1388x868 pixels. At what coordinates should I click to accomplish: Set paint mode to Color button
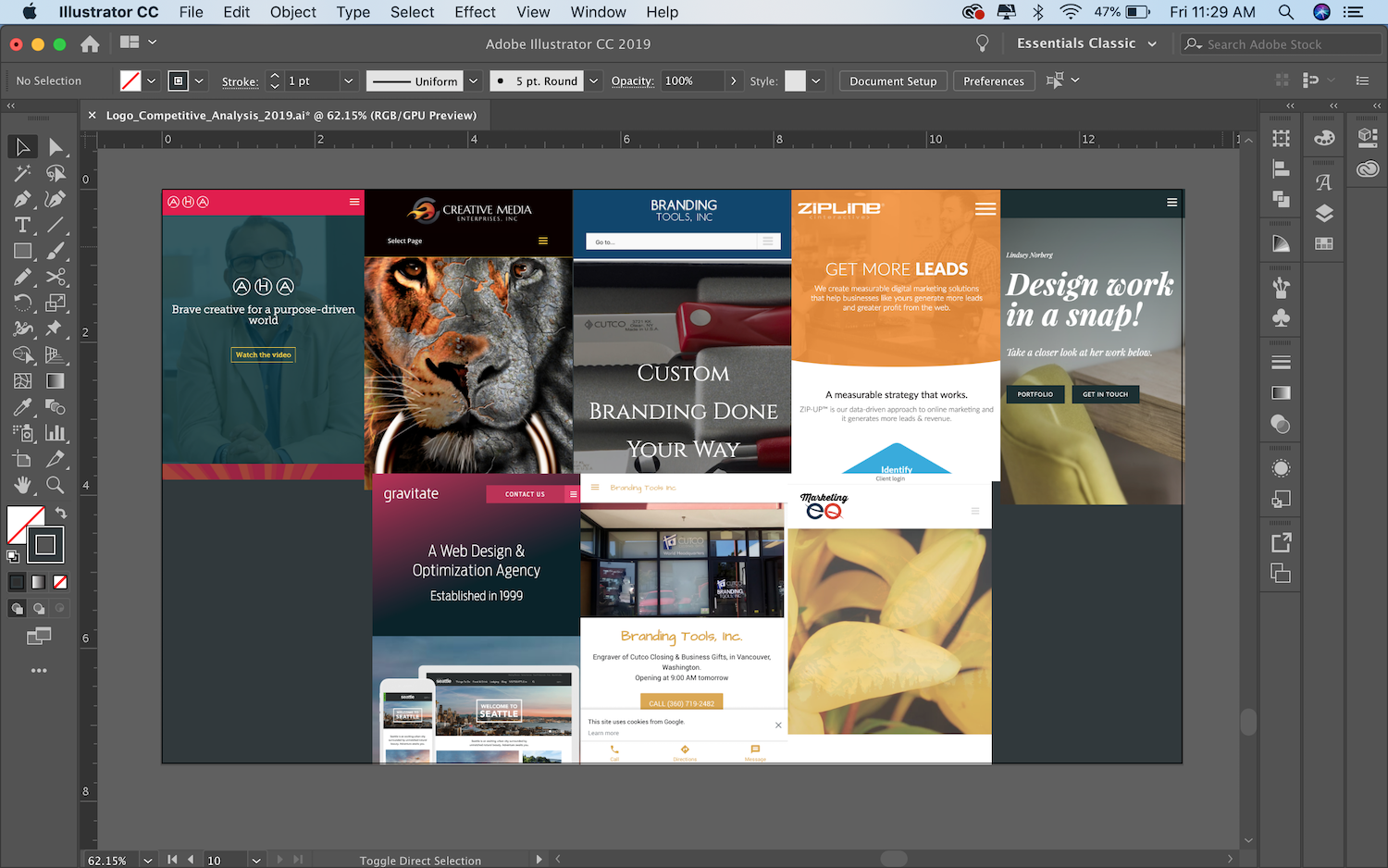tap(17, 582)
